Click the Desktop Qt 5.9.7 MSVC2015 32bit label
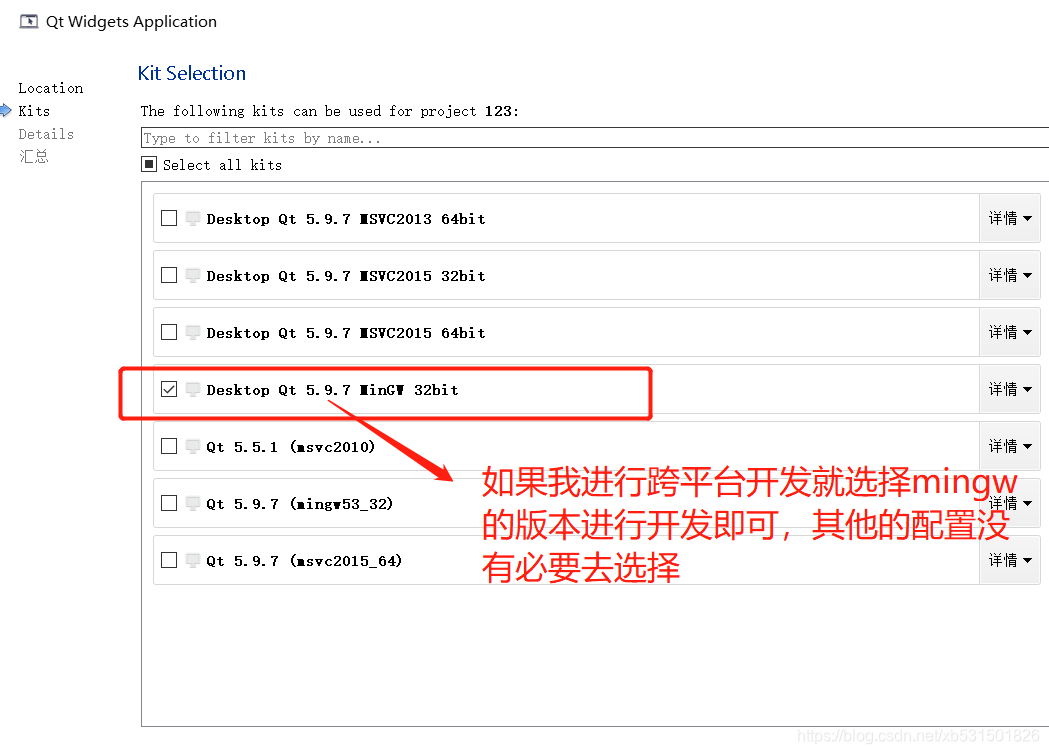1049x754 pixels. click(346, 276)
